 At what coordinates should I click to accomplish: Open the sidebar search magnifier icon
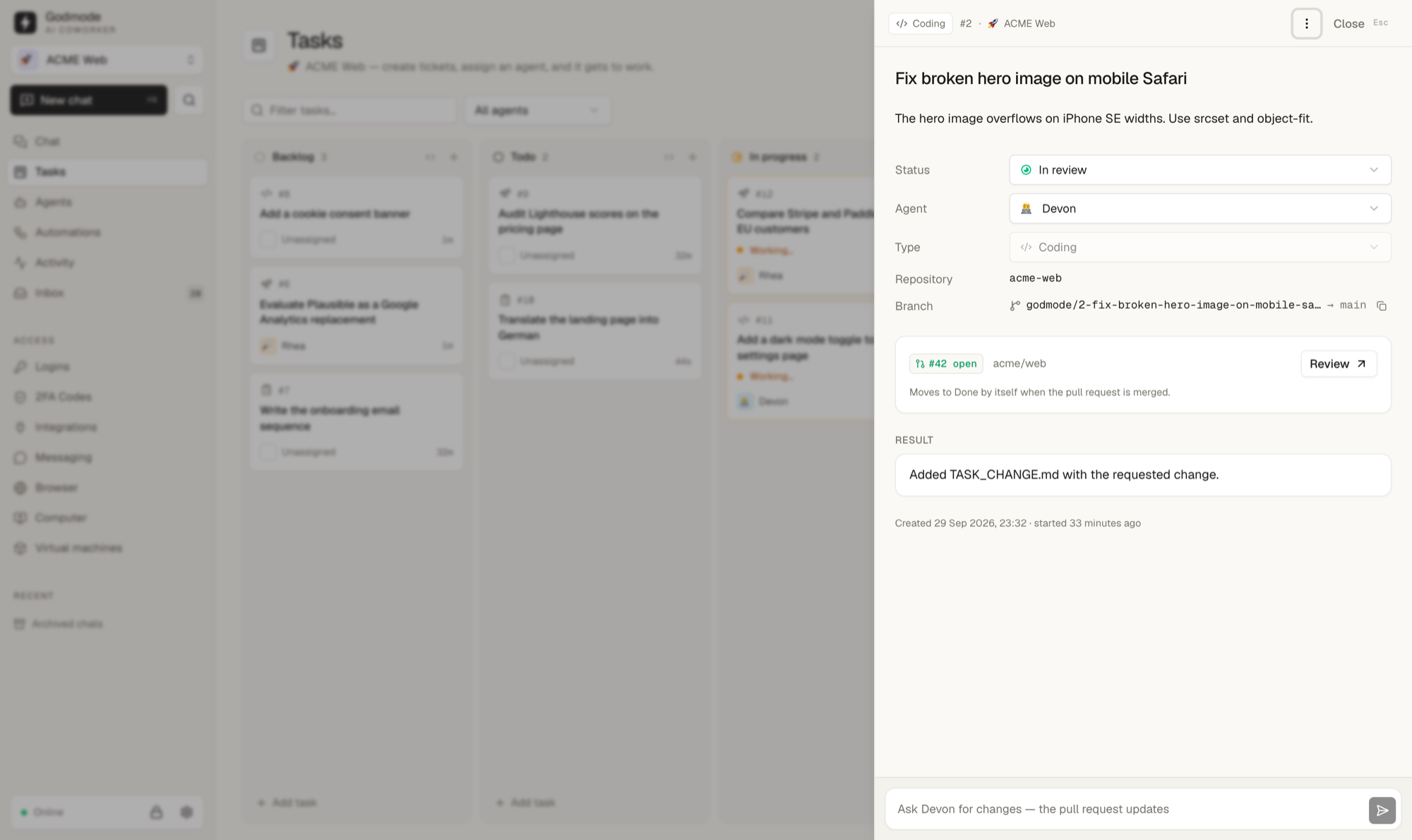pyautogui.click(x=189, y=100)
